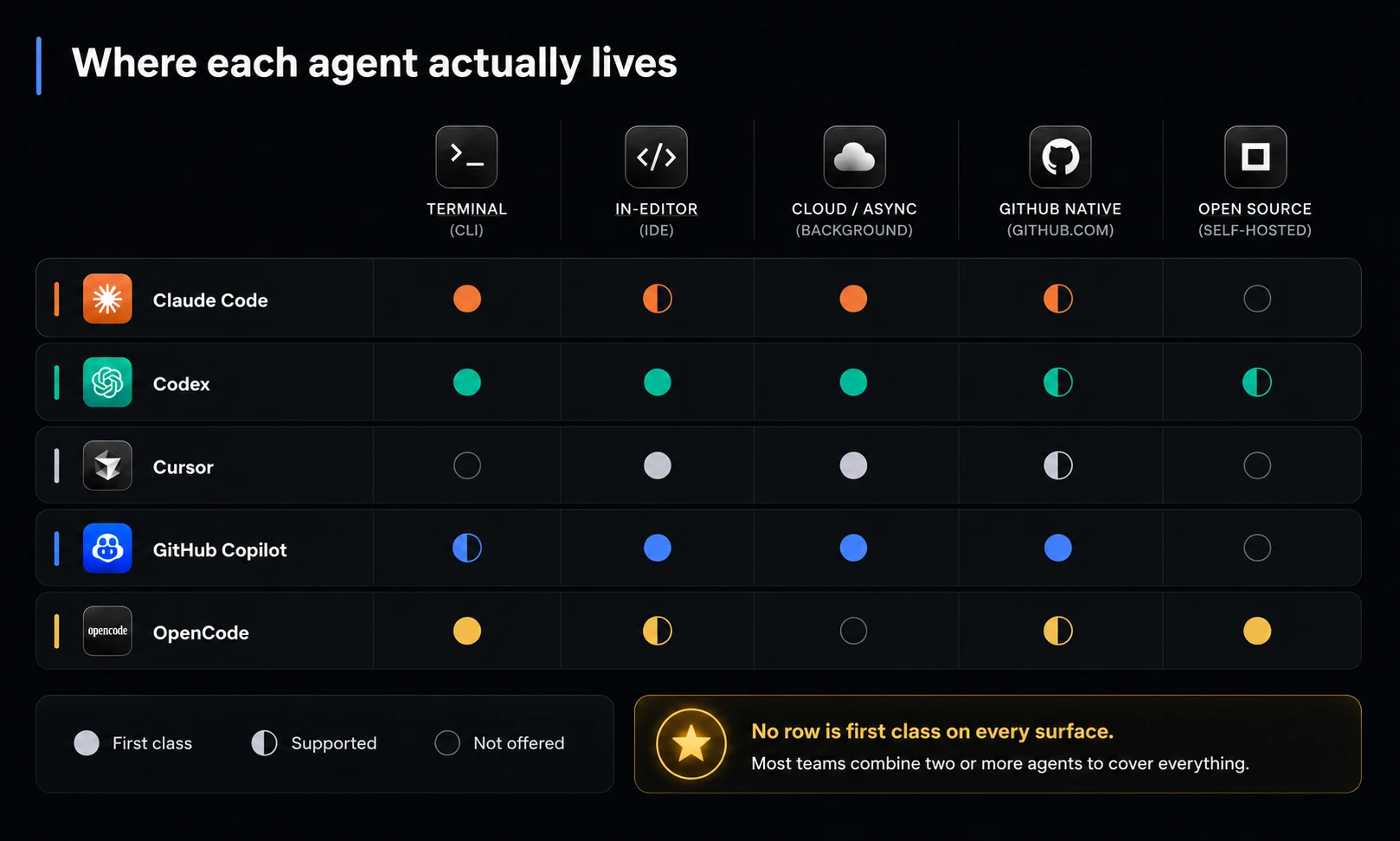Viewport: 1400px width, 841px height.
Task: Click 'No row is first class on every surface.'
Action: [x=932, y=731]
